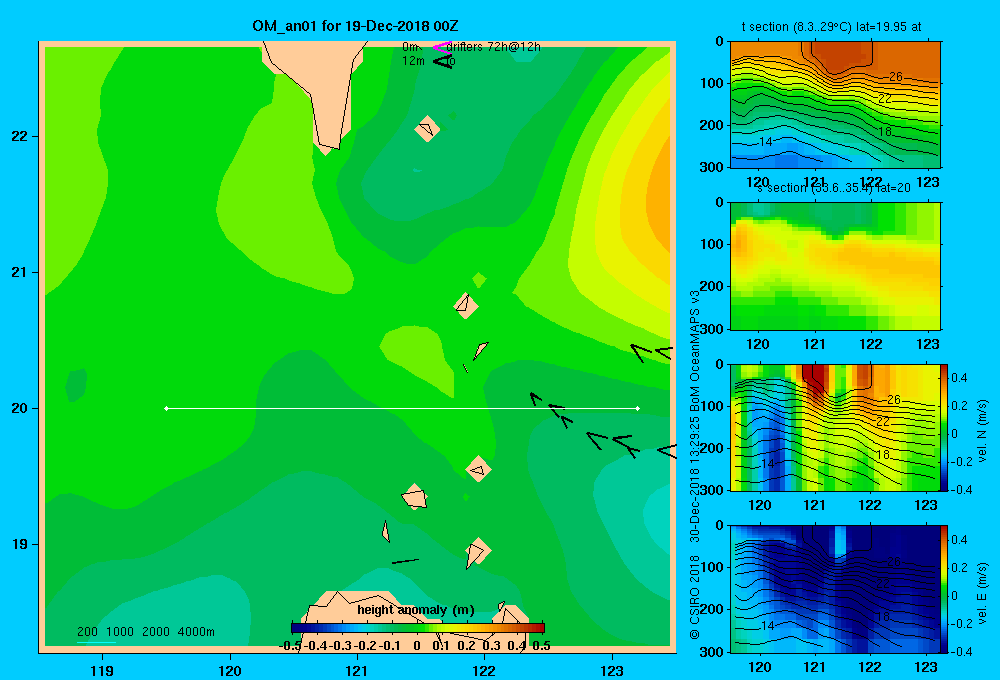Click the '0m' legend label
This screenshot has height=680, width=1000.
coord(410,47)
